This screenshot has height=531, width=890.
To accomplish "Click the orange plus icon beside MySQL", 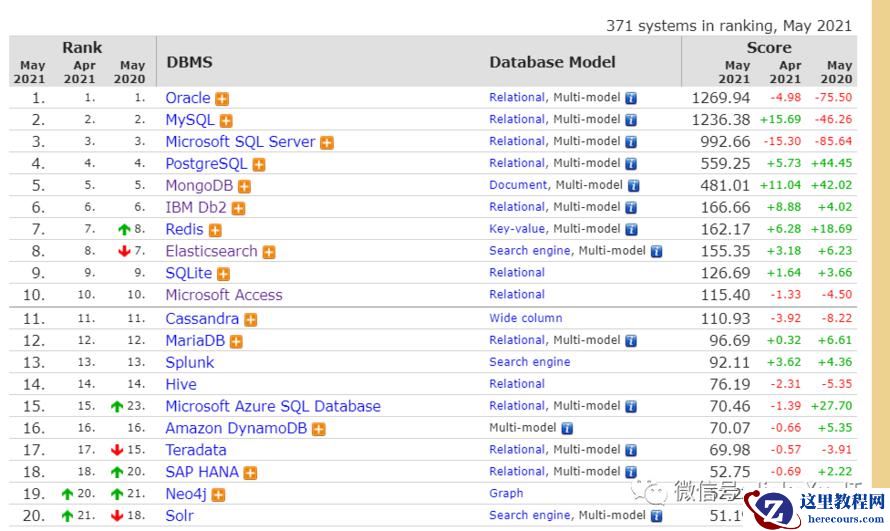I will (226, 121).
